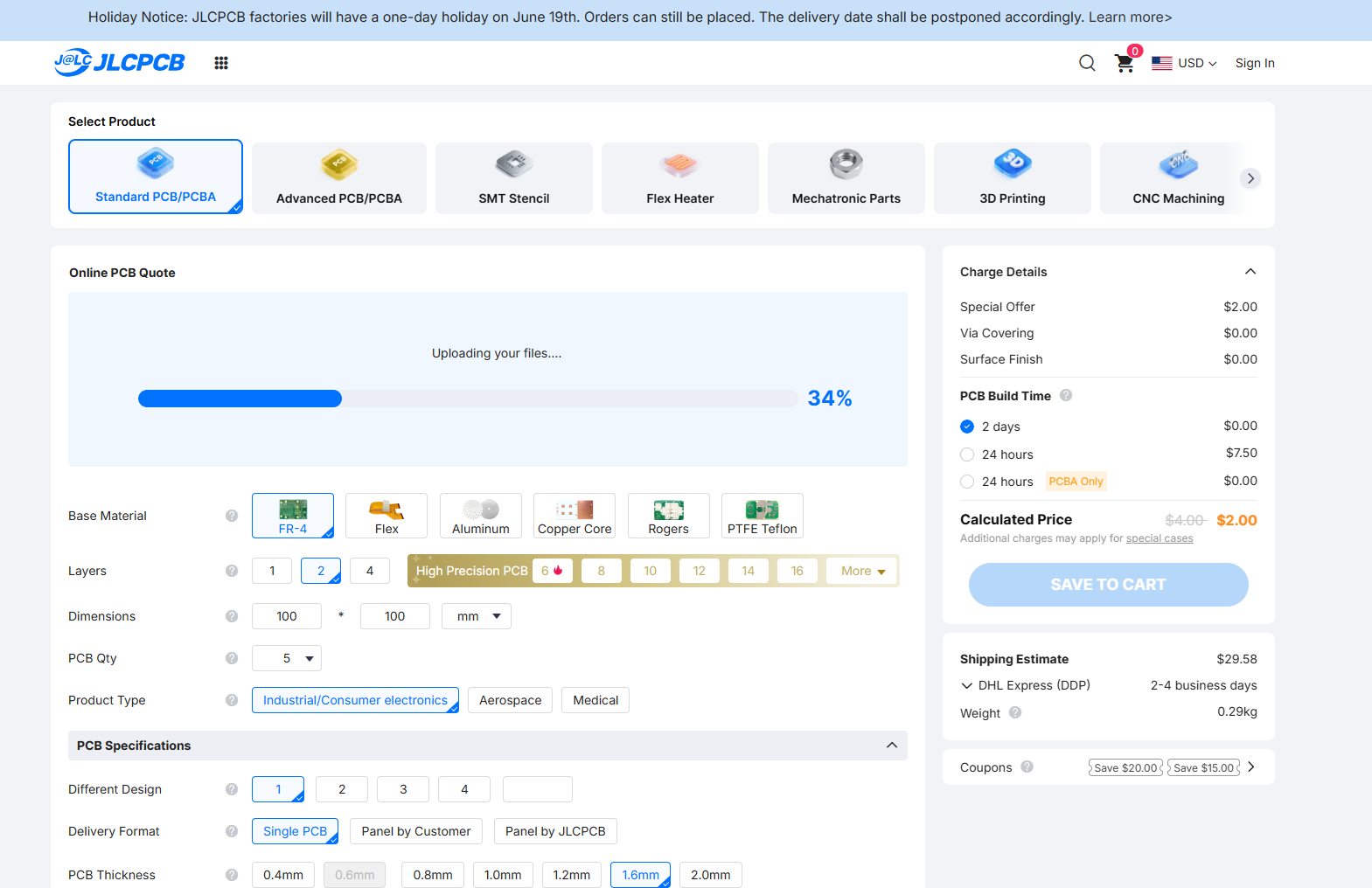Select Mechatronic Parts product
Image resolution: width=1372 pixels, height=888 pixels.
[x=846, y=178]
